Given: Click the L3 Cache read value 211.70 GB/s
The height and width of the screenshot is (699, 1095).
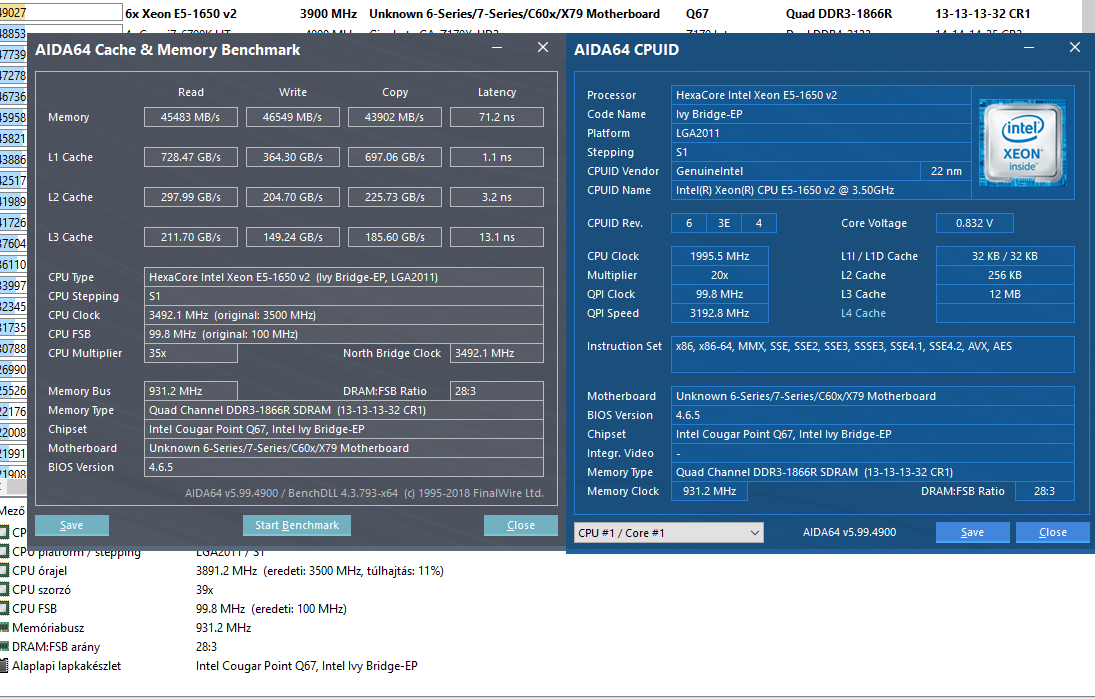Looking at the screenshot, I should [x=191, y=237].
